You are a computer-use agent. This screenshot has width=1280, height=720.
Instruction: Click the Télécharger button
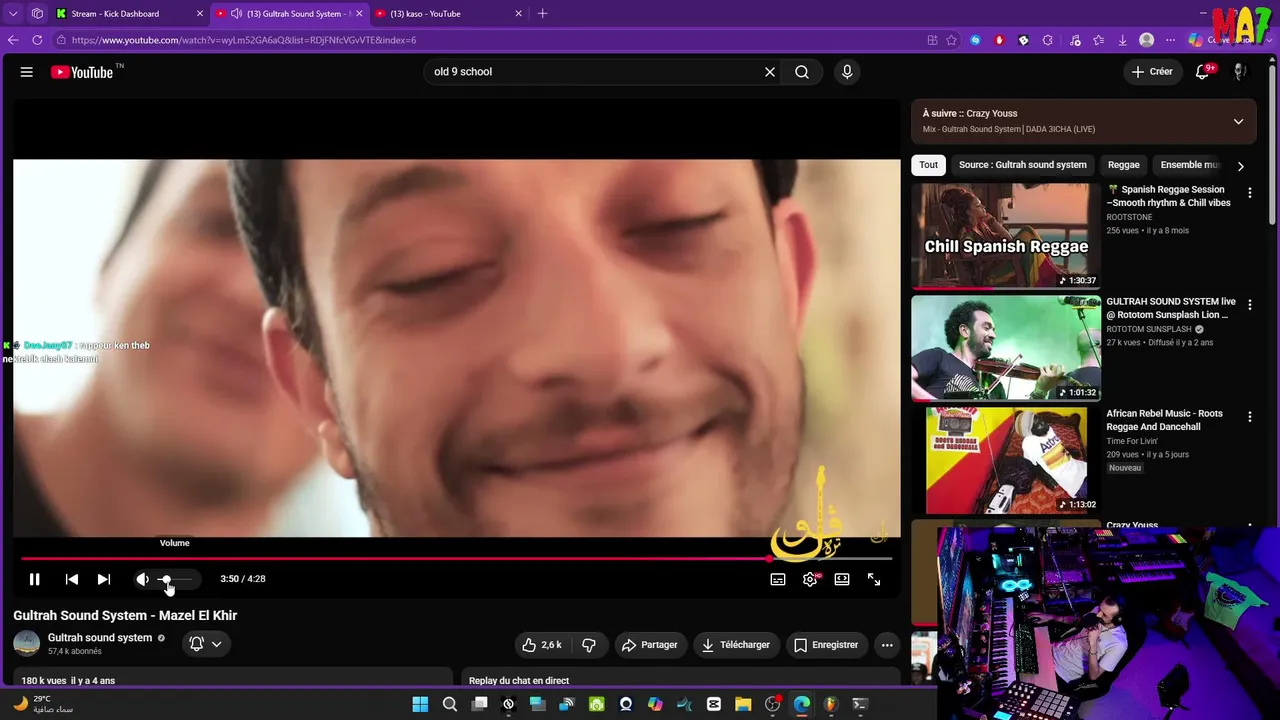[736, 645]
